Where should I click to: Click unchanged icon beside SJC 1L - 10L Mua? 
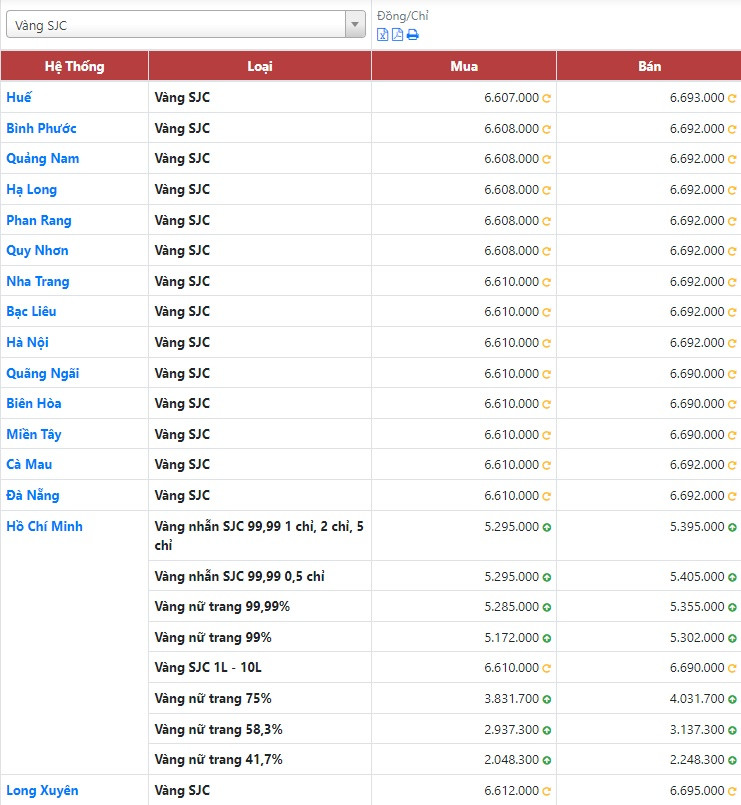[x=546, y=668]
